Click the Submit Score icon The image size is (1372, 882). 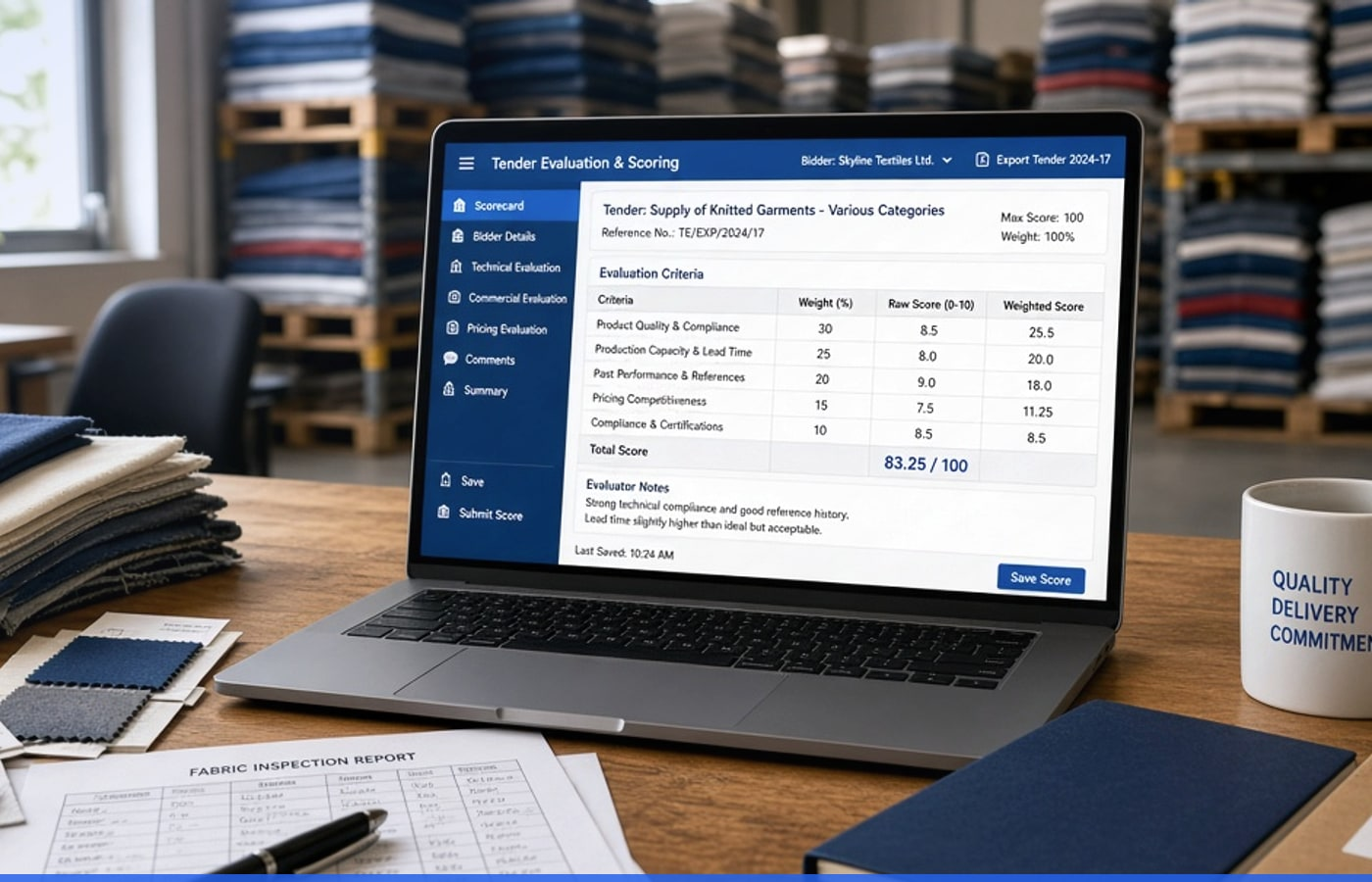click(443, 513)
